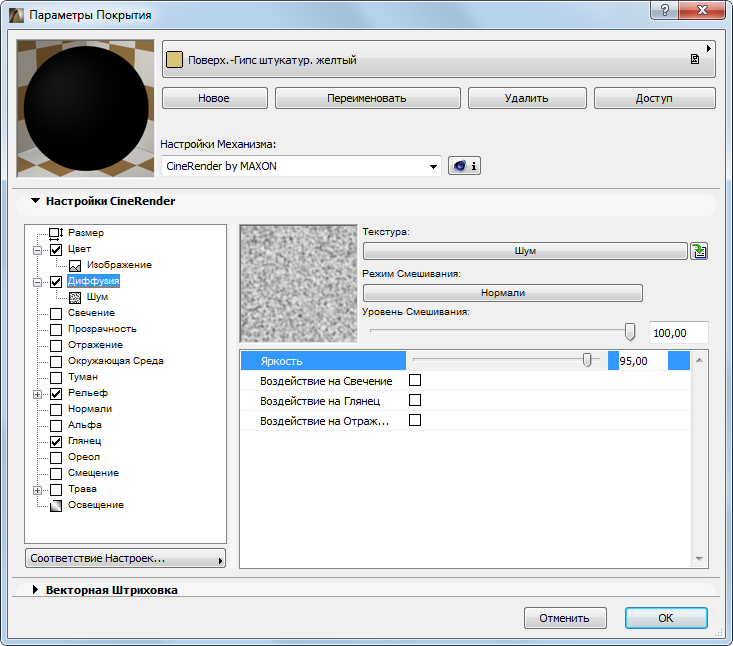Click the parameter list scroll up arrow
The width and height of the screenshot is (733, 646).
coord(699,360)
